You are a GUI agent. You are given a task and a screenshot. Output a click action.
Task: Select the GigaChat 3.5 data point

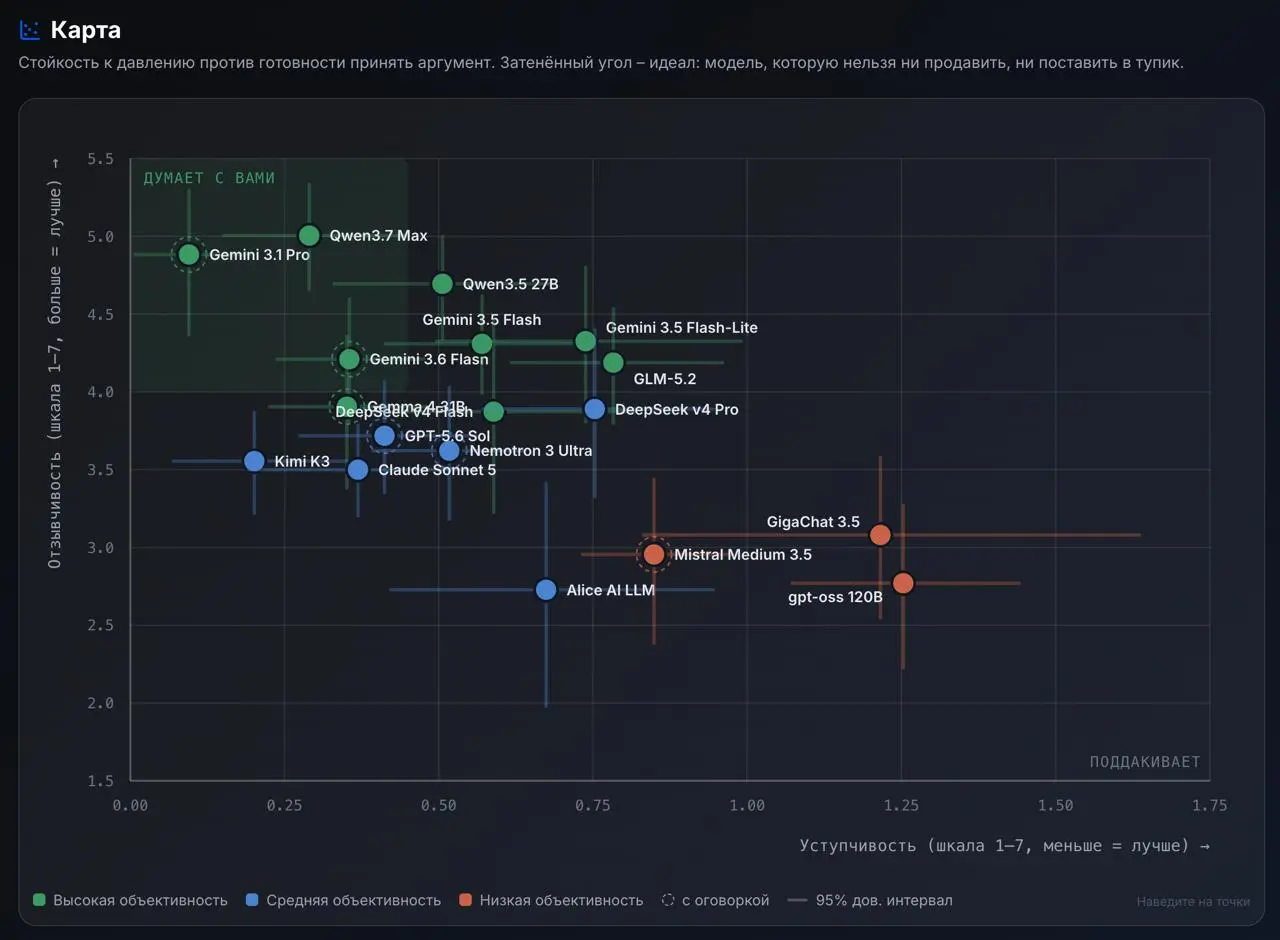tap(880, 535)
